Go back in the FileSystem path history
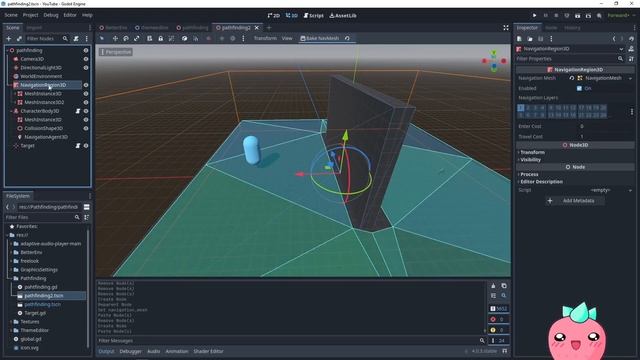640x360 pixels. point(7,207)
